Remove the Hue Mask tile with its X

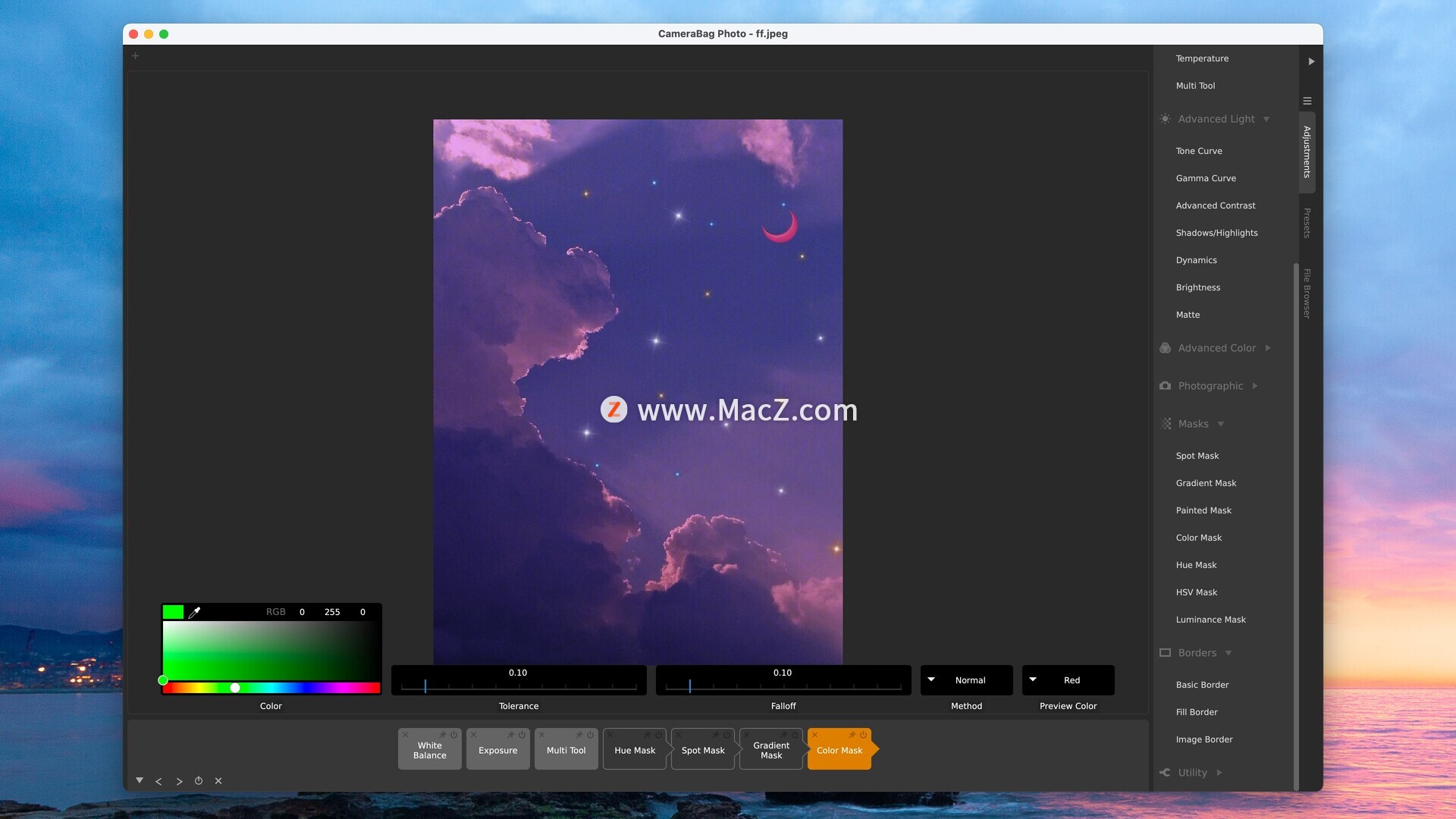610,735
